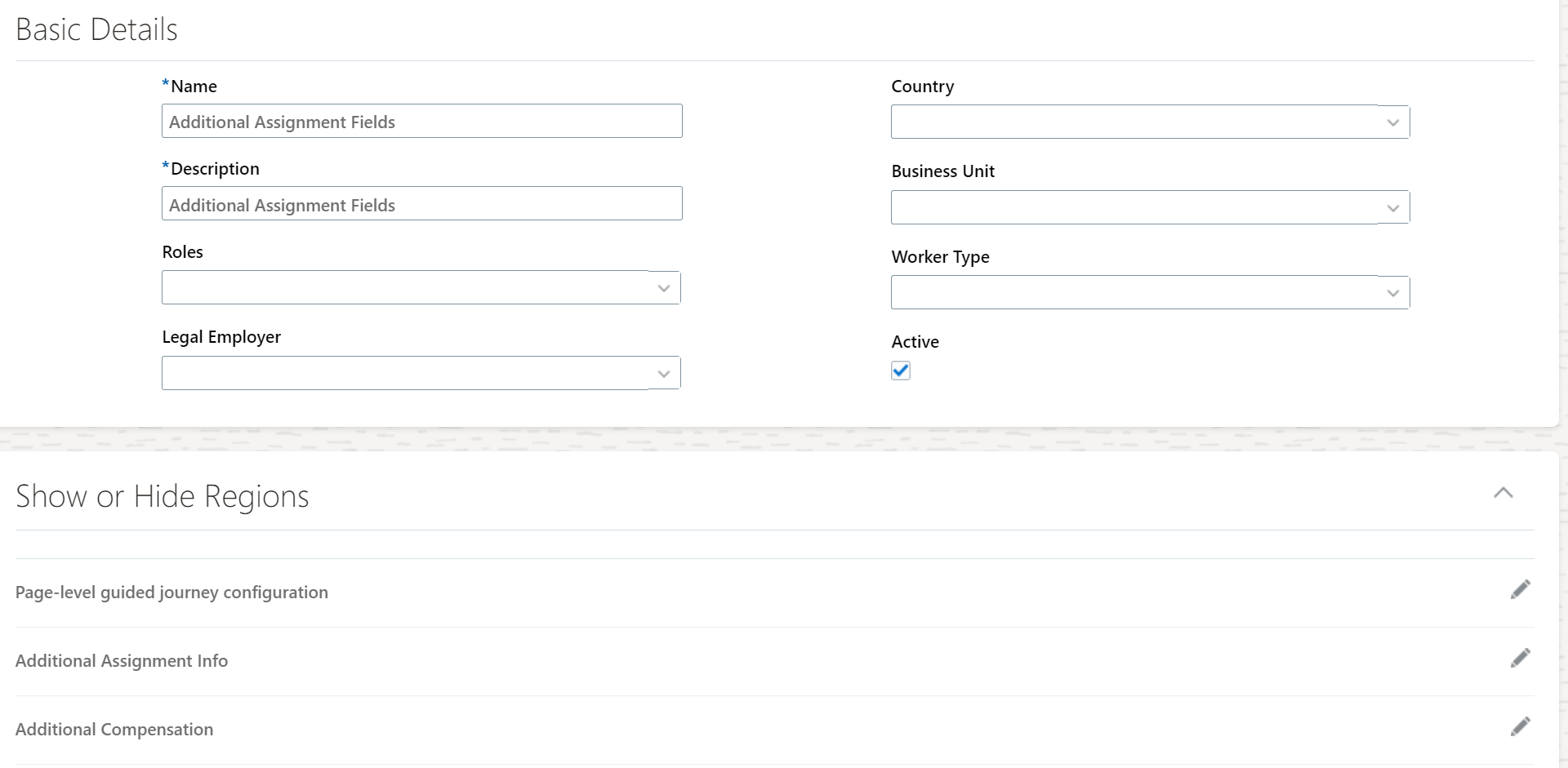
Task: Edit Page-level guided journey configuration pencil icon
Action: coord(1520,589)
